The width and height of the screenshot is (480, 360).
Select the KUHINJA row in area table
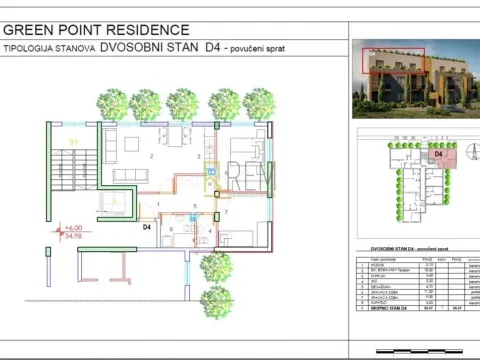pyautogui.click(x=418, y=276)
